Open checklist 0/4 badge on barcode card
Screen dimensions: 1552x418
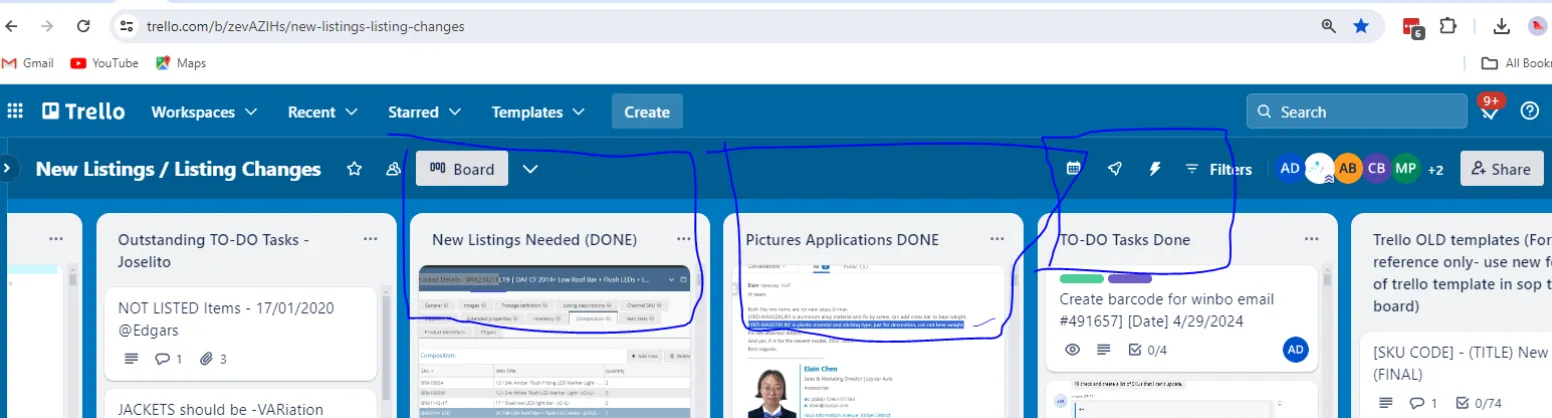point(1147,350)
